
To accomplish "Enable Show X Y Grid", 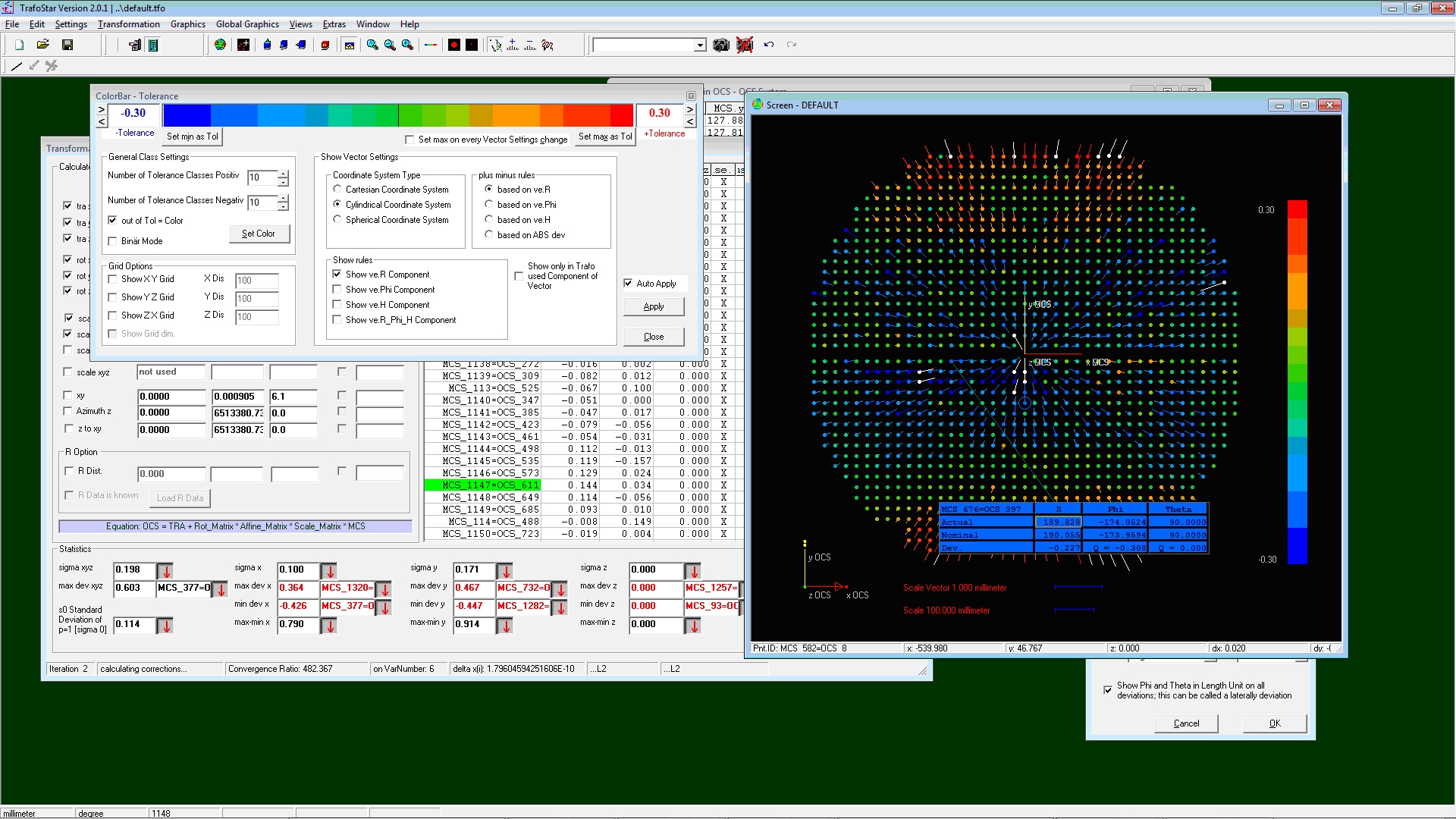I will [112, 279].
